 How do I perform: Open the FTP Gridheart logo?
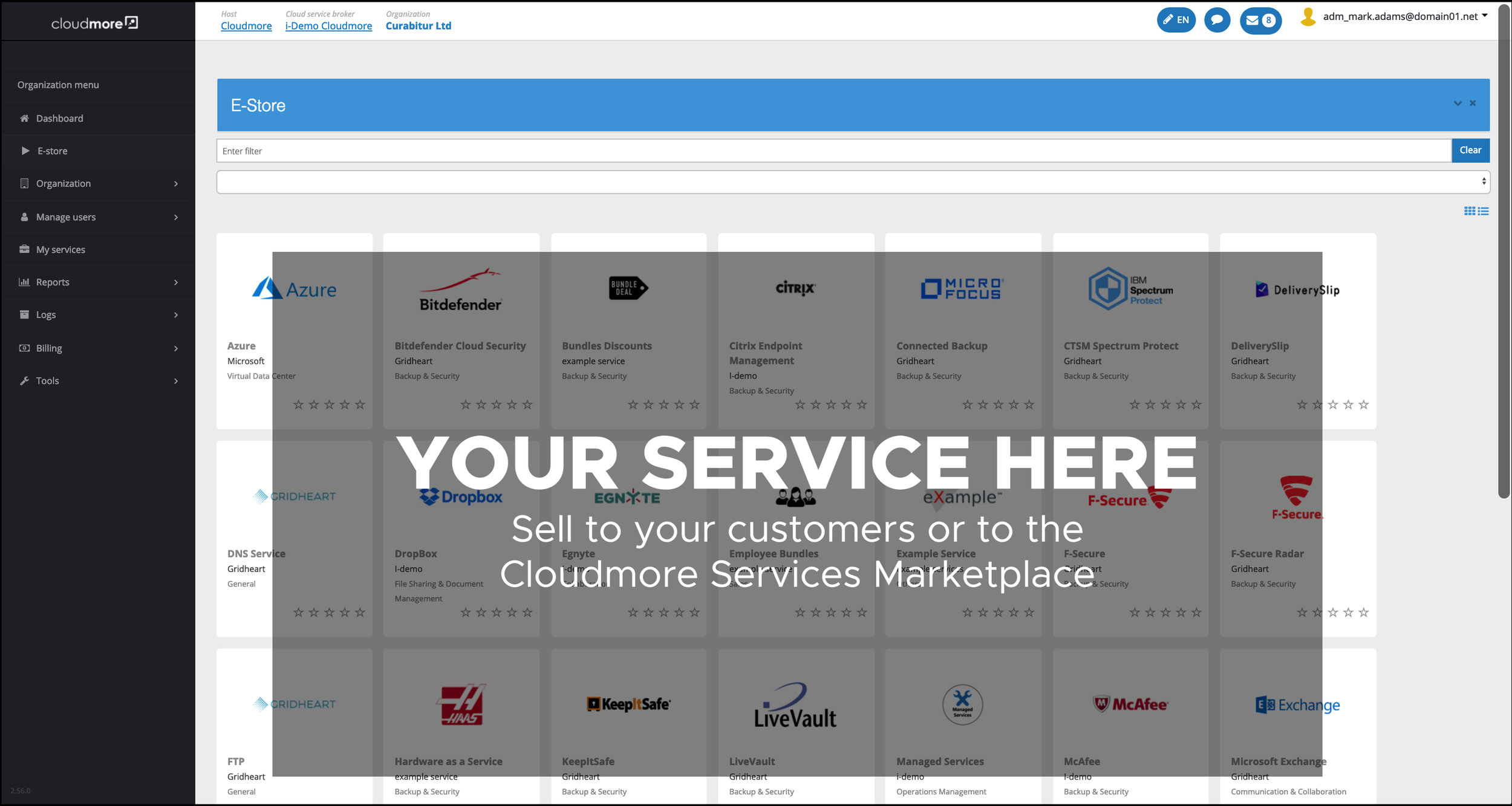(x=294, y=704)
